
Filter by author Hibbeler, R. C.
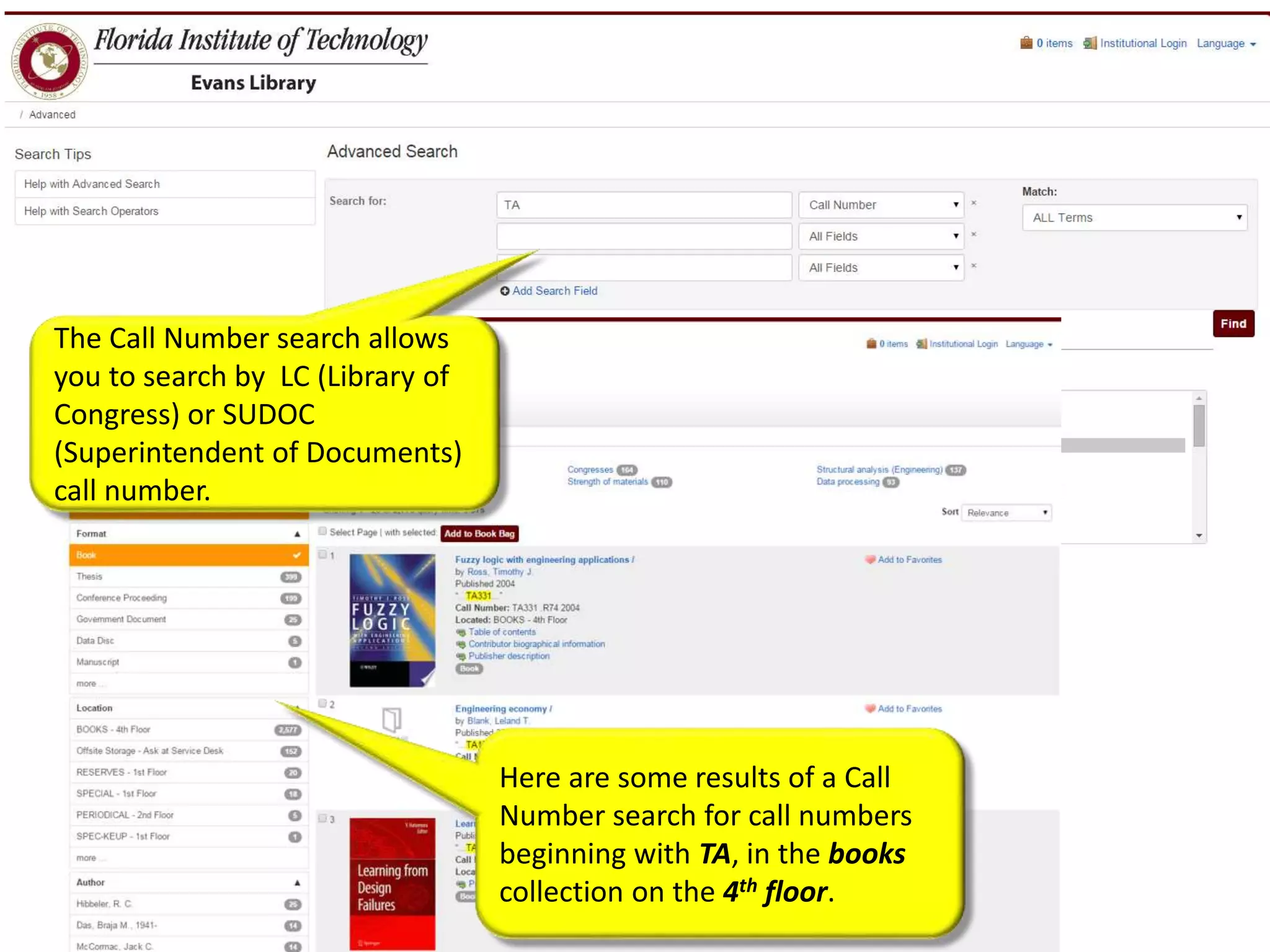[x=189, y=904]
